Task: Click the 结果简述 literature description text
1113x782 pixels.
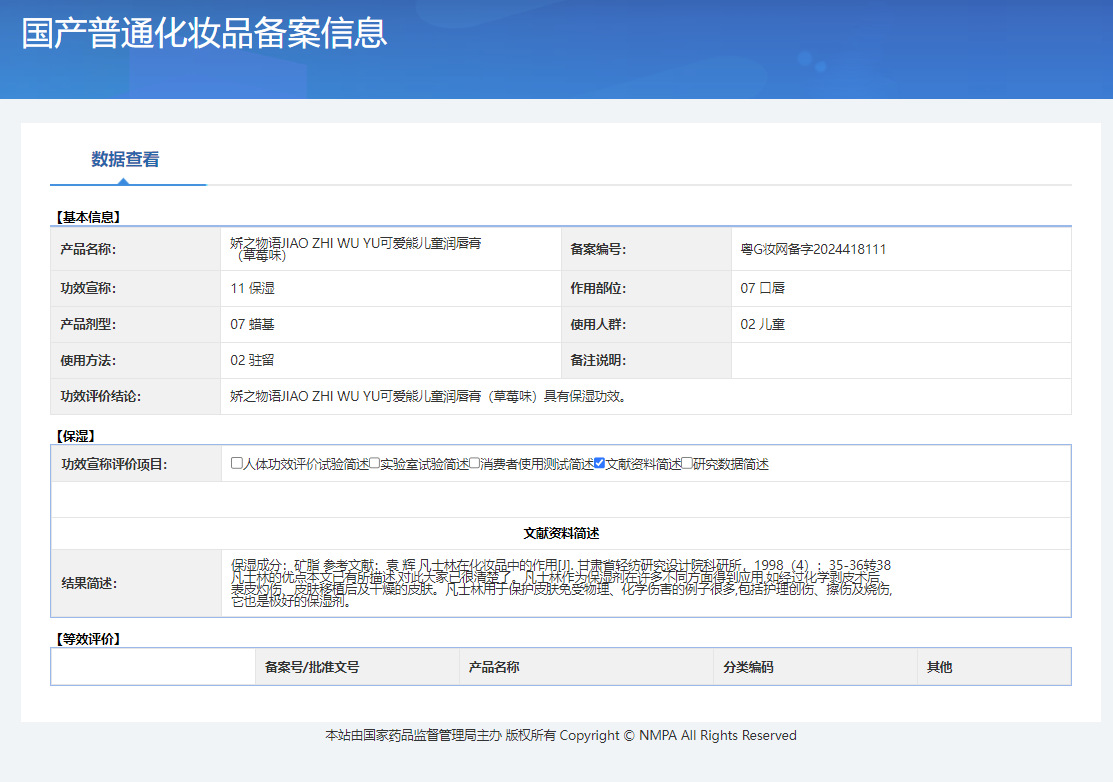Action: tap(560, 583)
